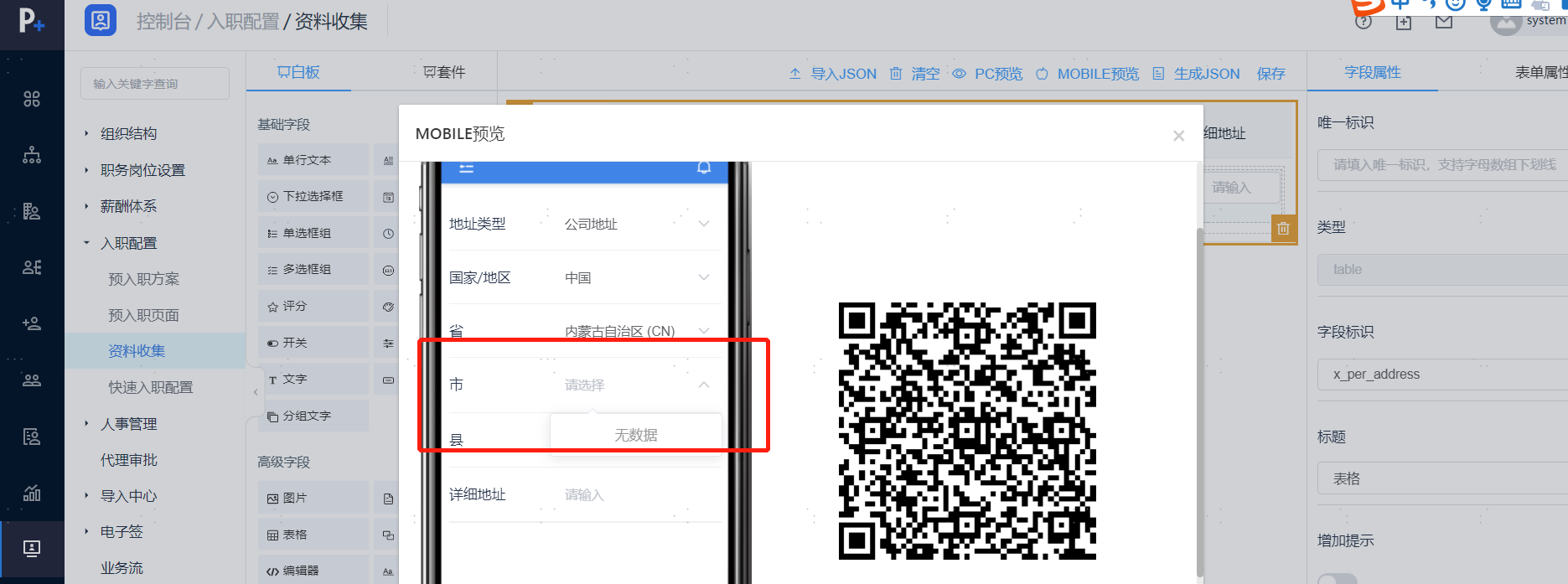1568x584 pixels.
Task: Open 预入职页面 in the navigation tree
Action: pos(143,315)
